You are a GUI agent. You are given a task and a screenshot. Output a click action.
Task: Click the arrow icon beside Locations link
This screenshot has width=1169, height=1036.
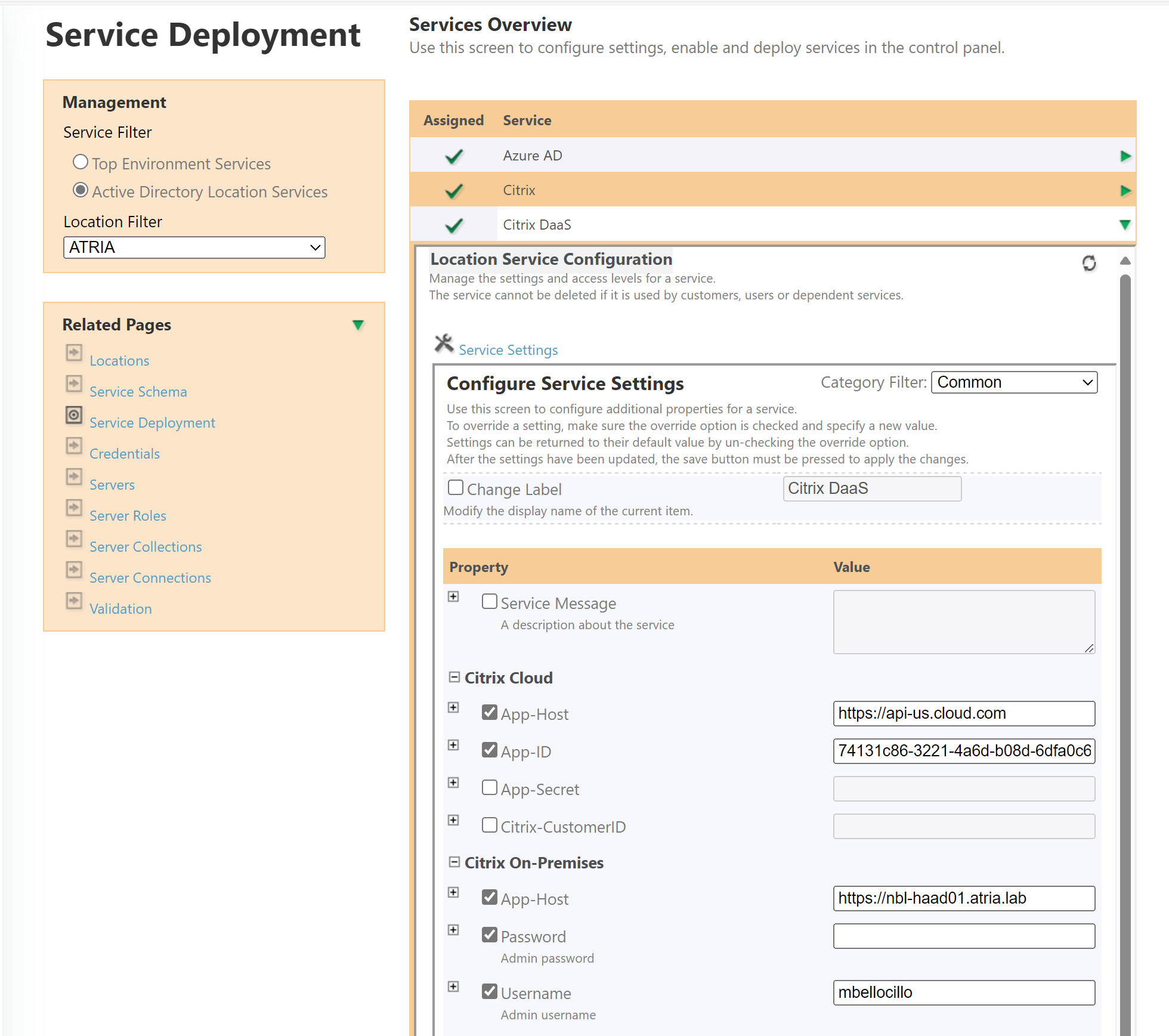click(x=74, y=352)
